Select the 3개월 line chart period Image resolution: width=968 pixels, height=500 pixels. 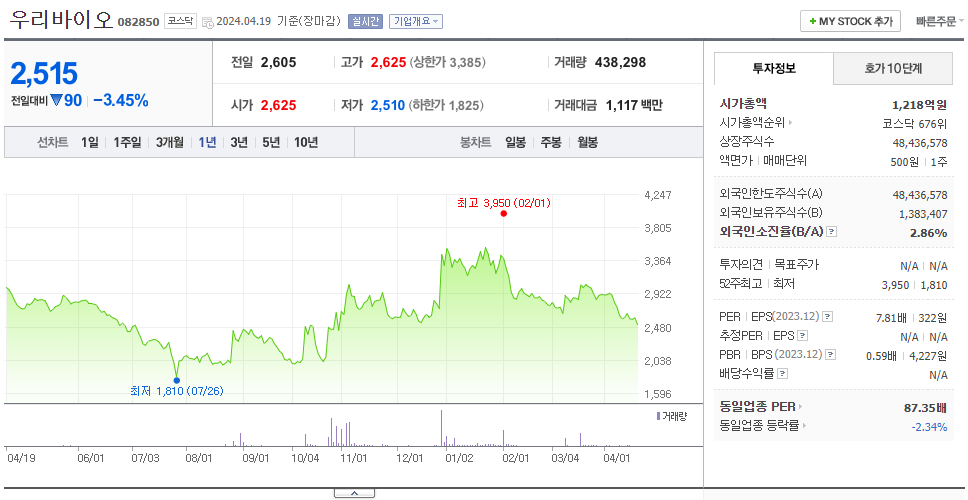click(170, 143)
